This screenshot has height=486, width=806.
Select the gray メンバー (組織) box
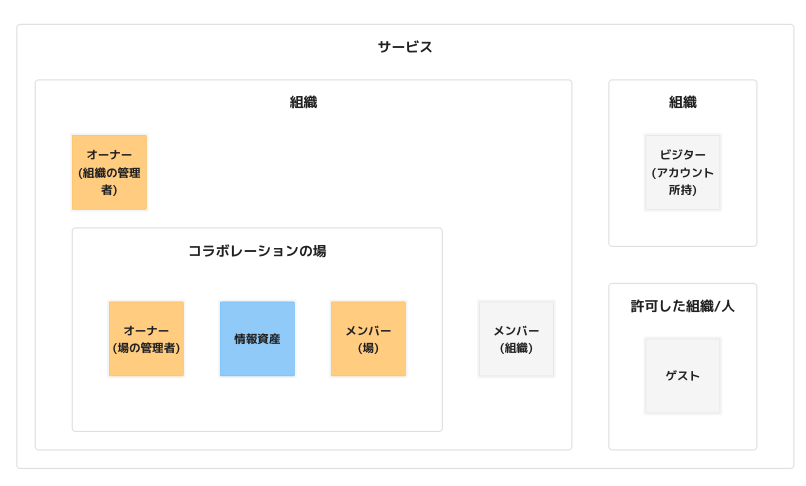click(516, 339)
